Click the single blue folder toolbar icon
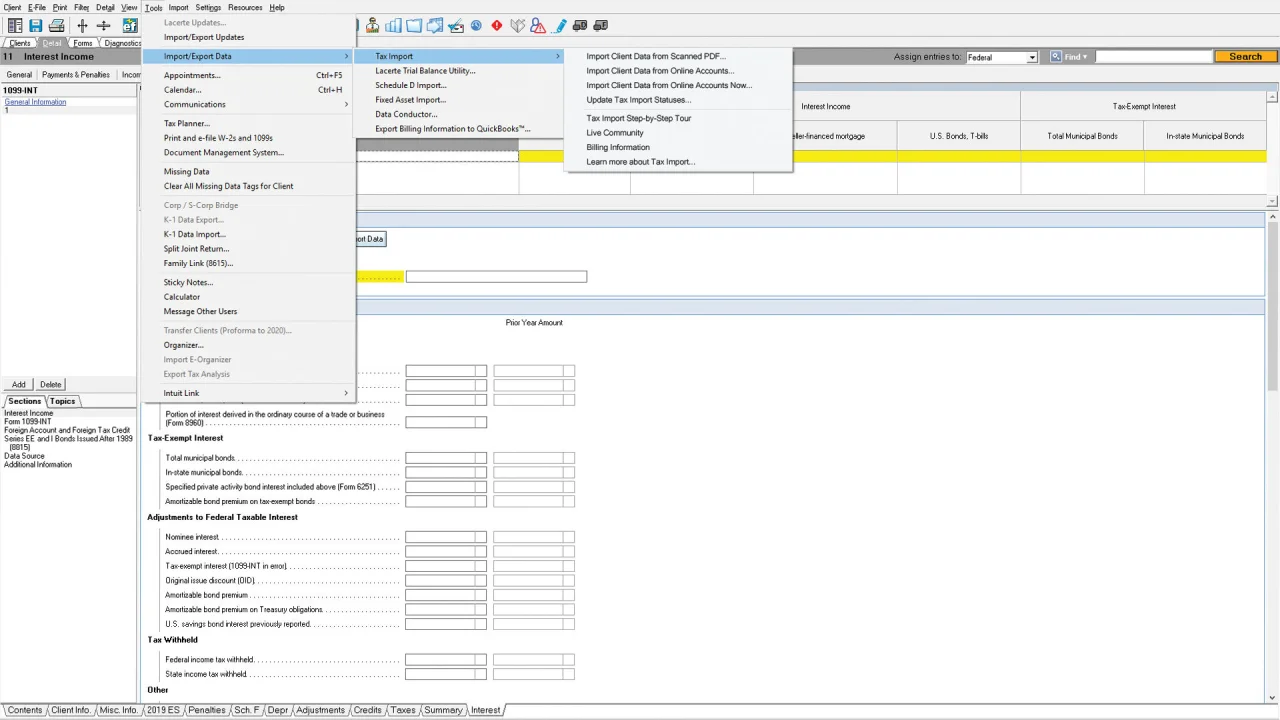This screenshot has width=1280, height=720. coord(414,25)
